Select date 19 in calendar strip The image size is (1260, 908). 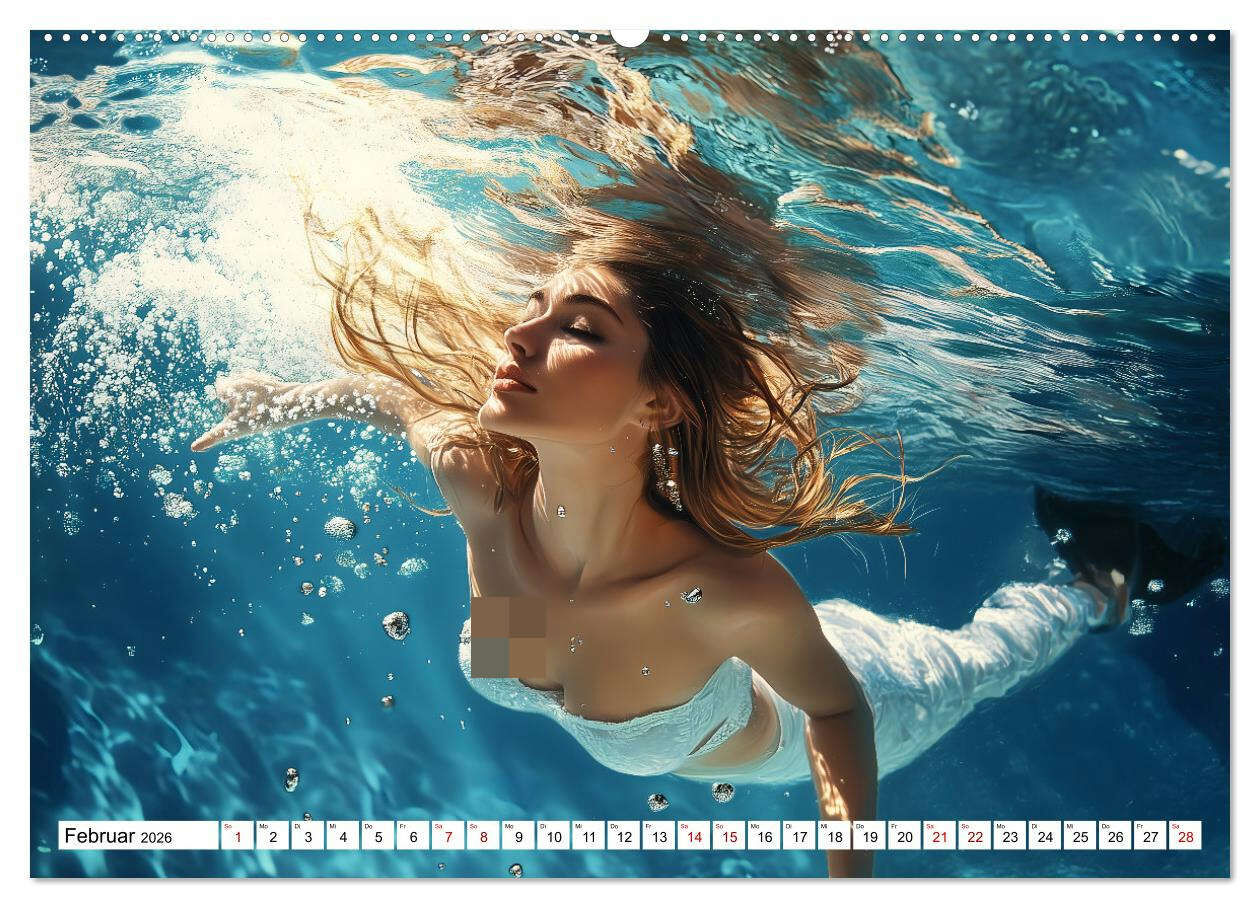(869, 836)
